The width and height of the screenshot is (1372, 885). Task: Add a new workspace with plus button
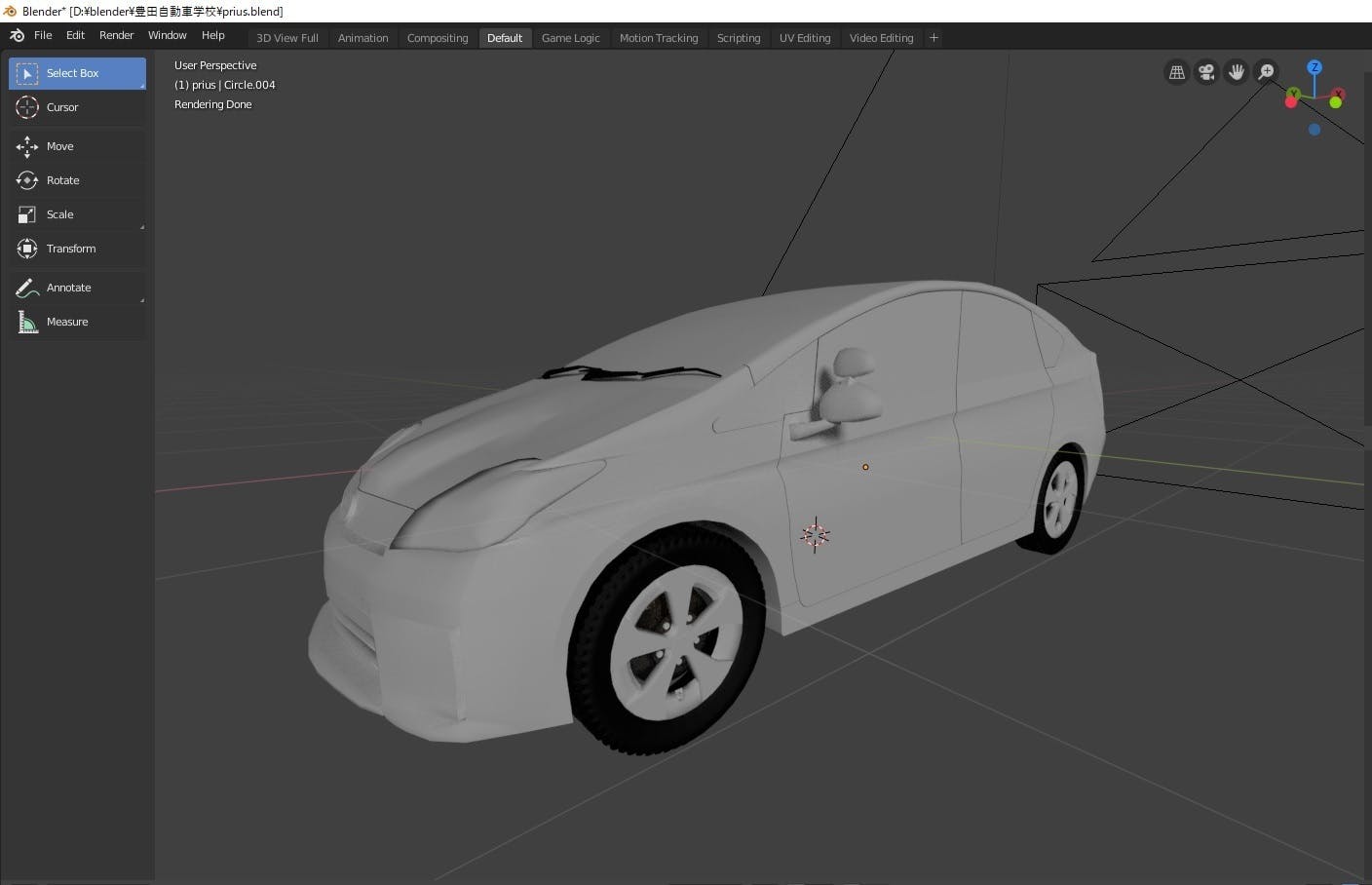(934, 38)
